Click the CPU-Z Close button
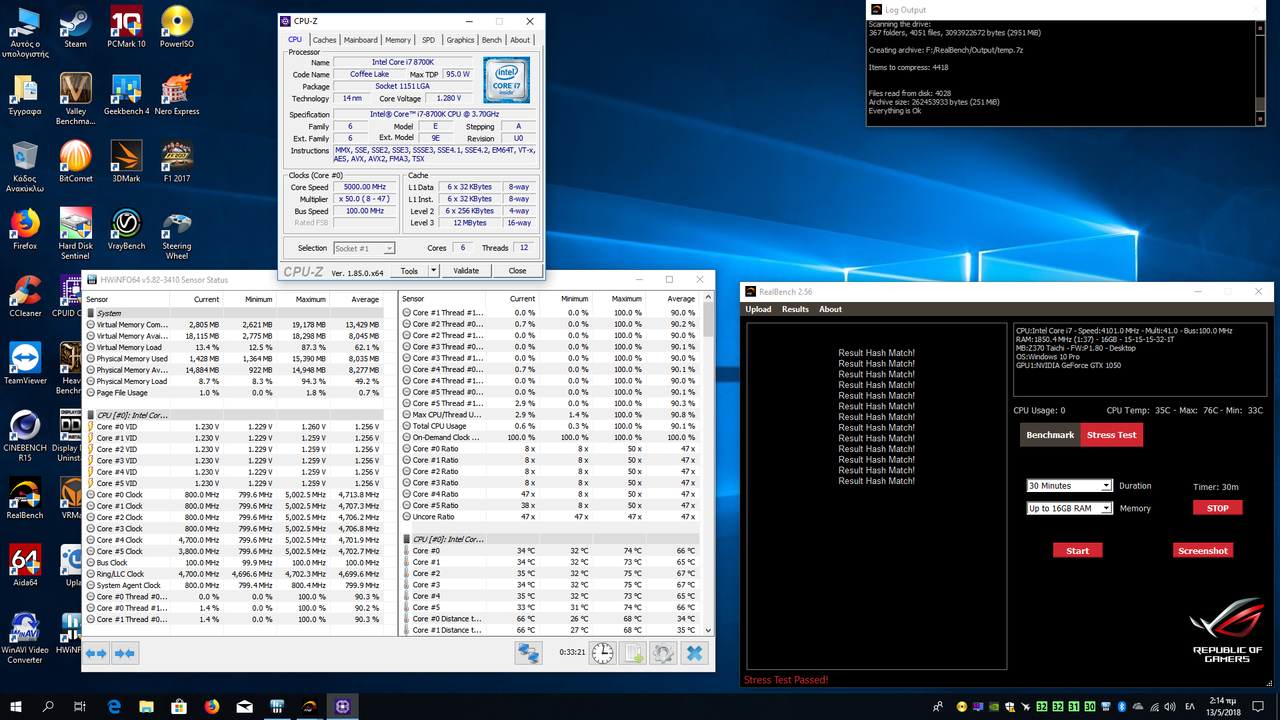This screenshot has width=1280, height=720. pos(517,271)
